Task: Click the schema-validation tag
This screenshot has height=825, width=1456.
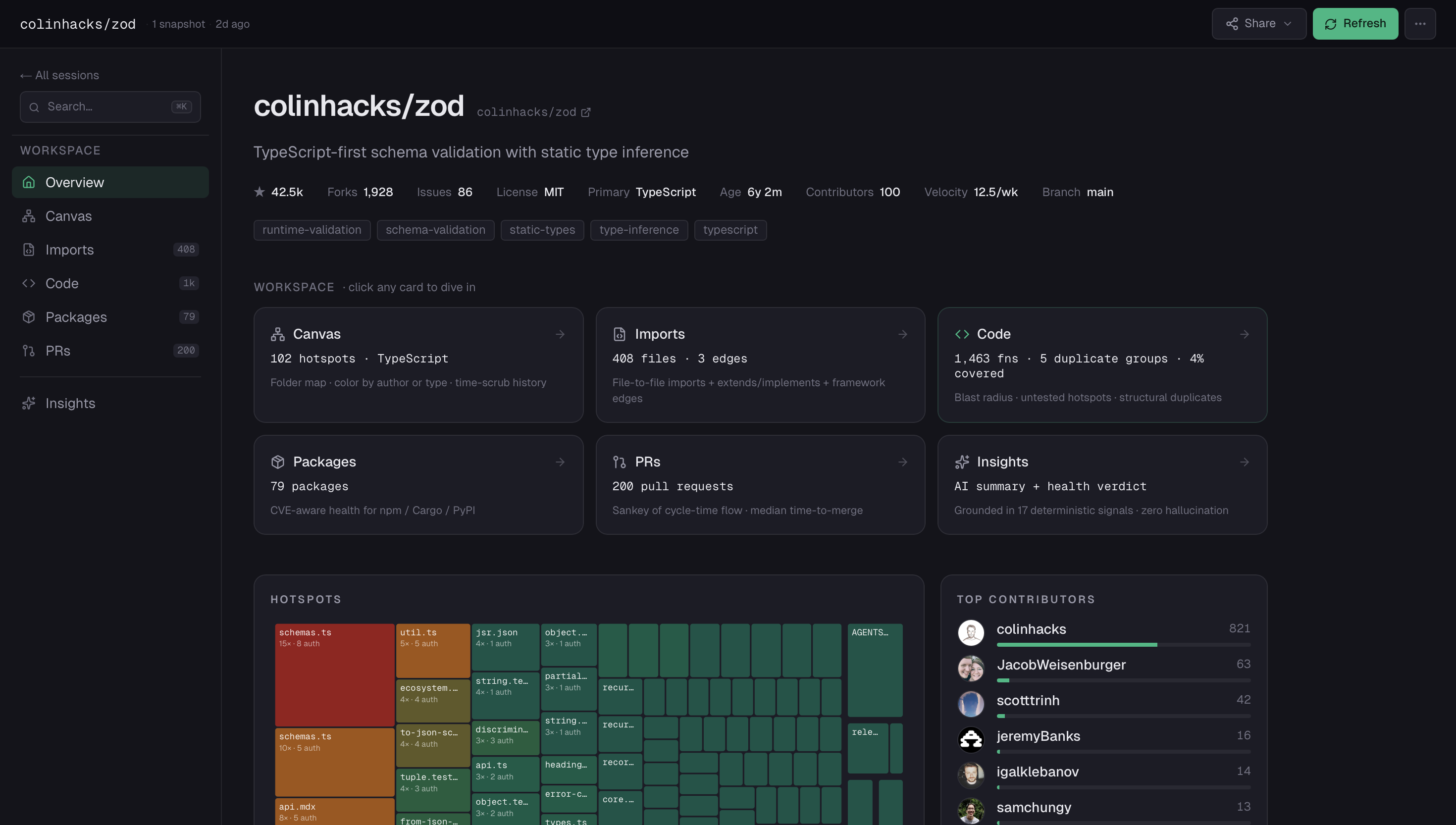Action: [x=435, y=230]
